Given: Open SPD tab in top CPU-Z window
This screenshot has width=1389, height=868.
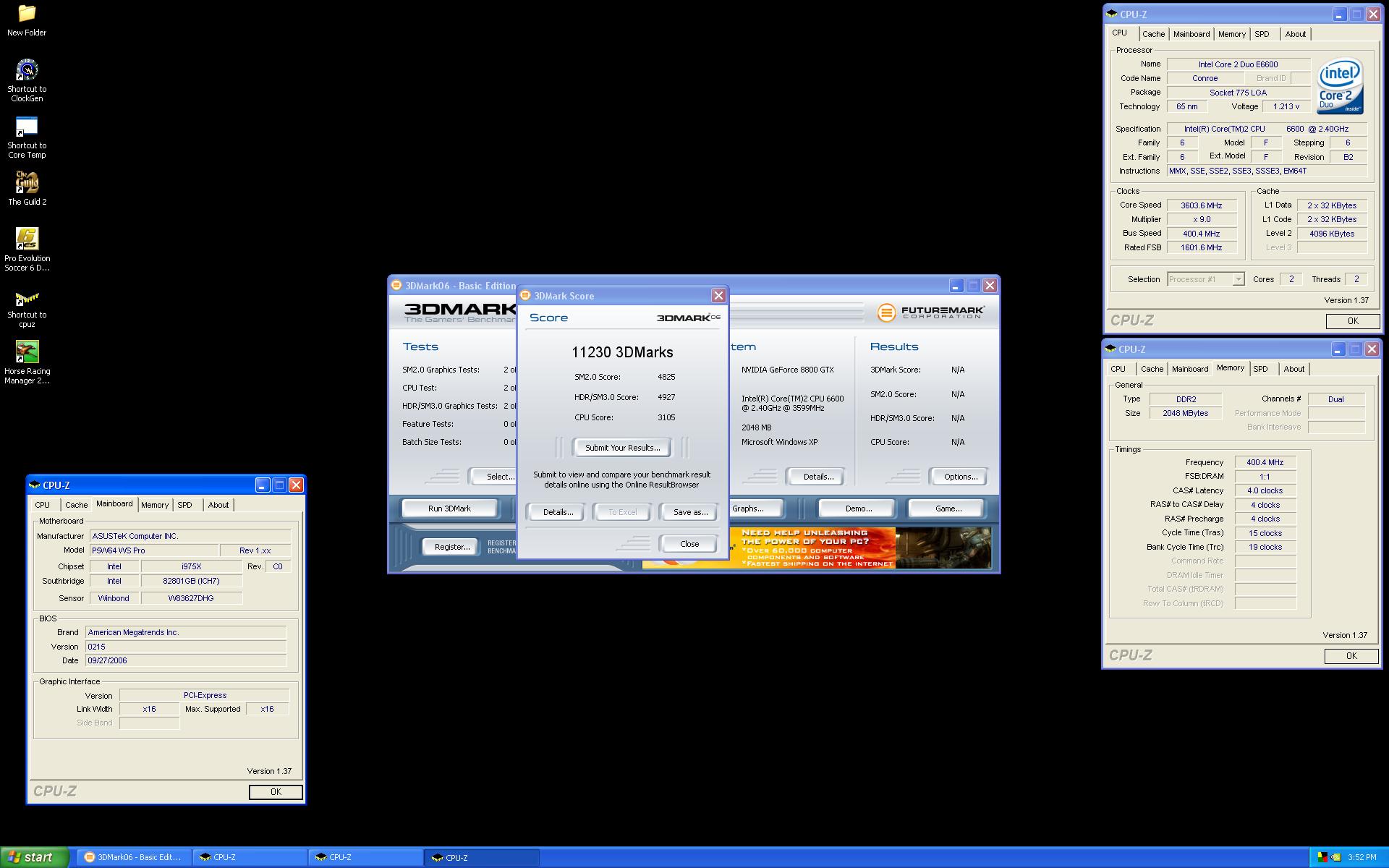Looking at the screenshot, I should tap(1262, 34).
